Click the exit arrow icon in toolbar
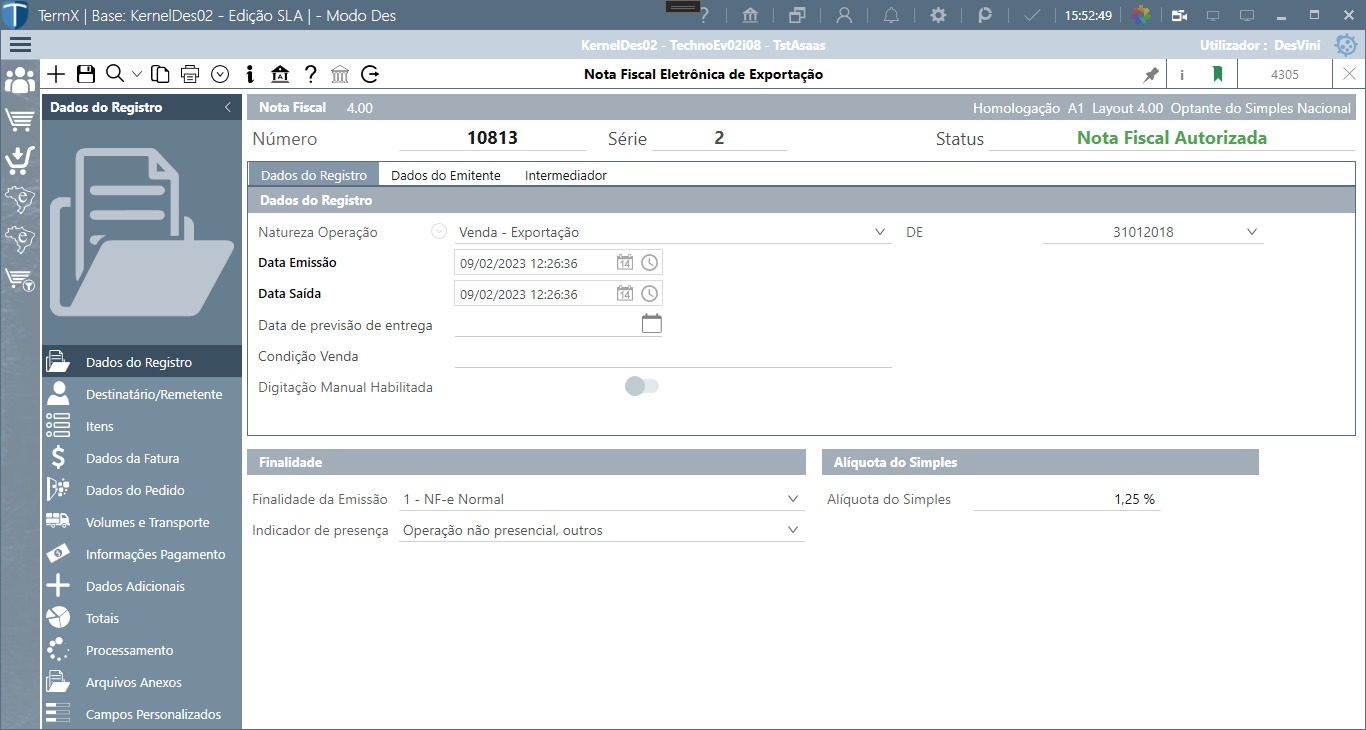 [x=370, y=74]
